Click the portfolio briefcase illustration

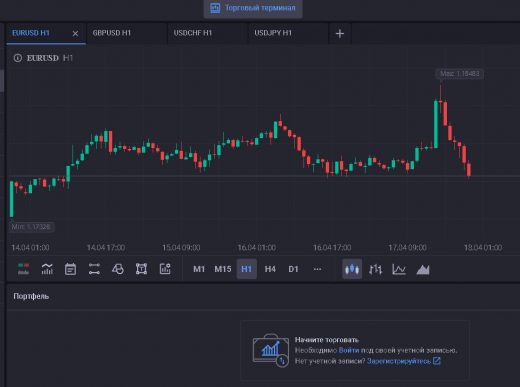pyautogui.click(x=271, y=350)
